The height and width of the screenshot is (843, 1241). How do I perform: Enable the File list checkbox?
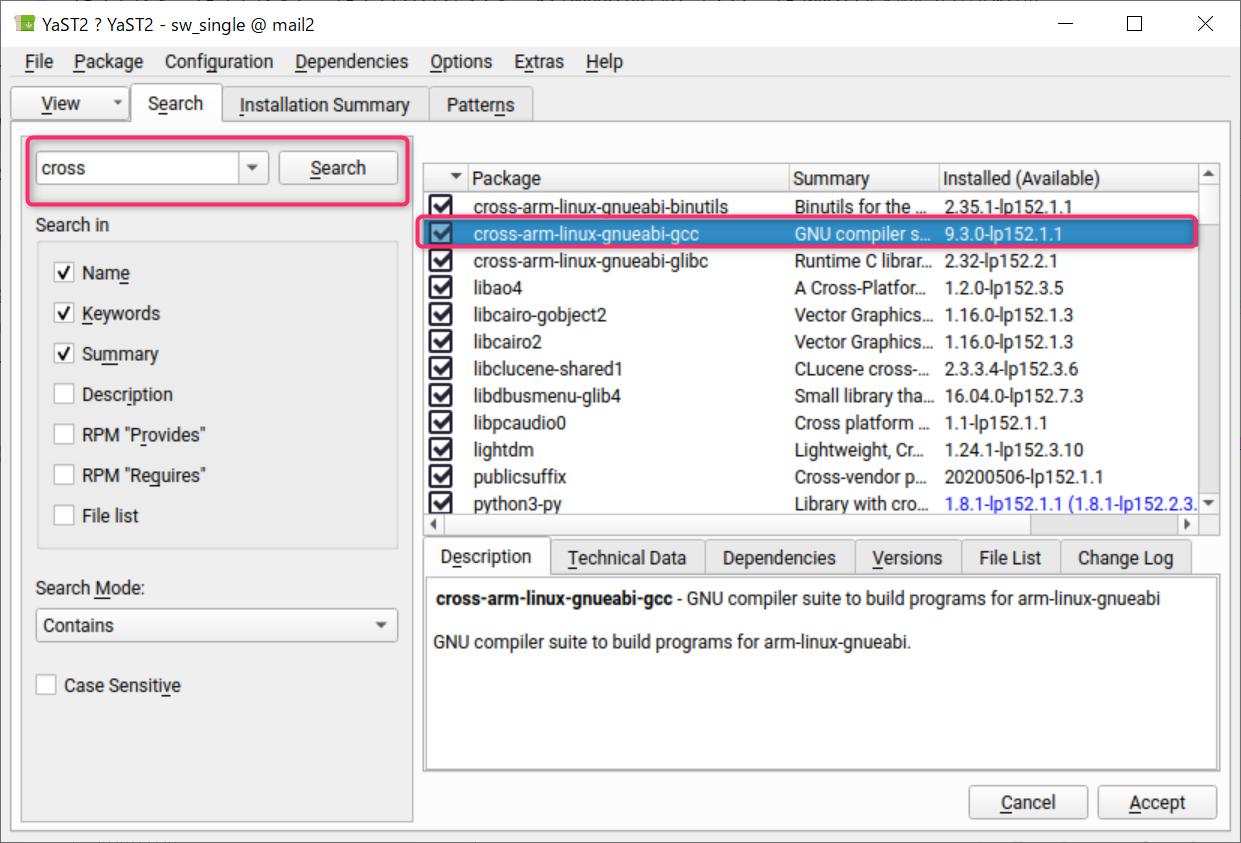pos(64,516)
